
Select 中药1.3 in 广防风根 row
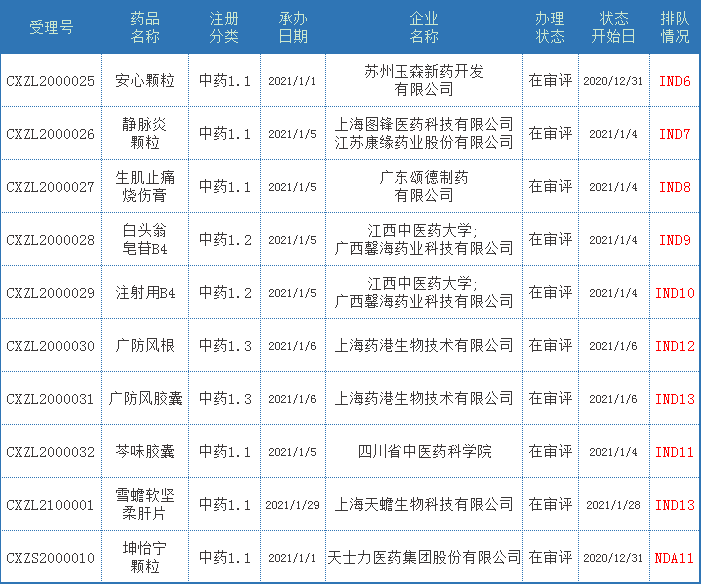click(225, 346)
